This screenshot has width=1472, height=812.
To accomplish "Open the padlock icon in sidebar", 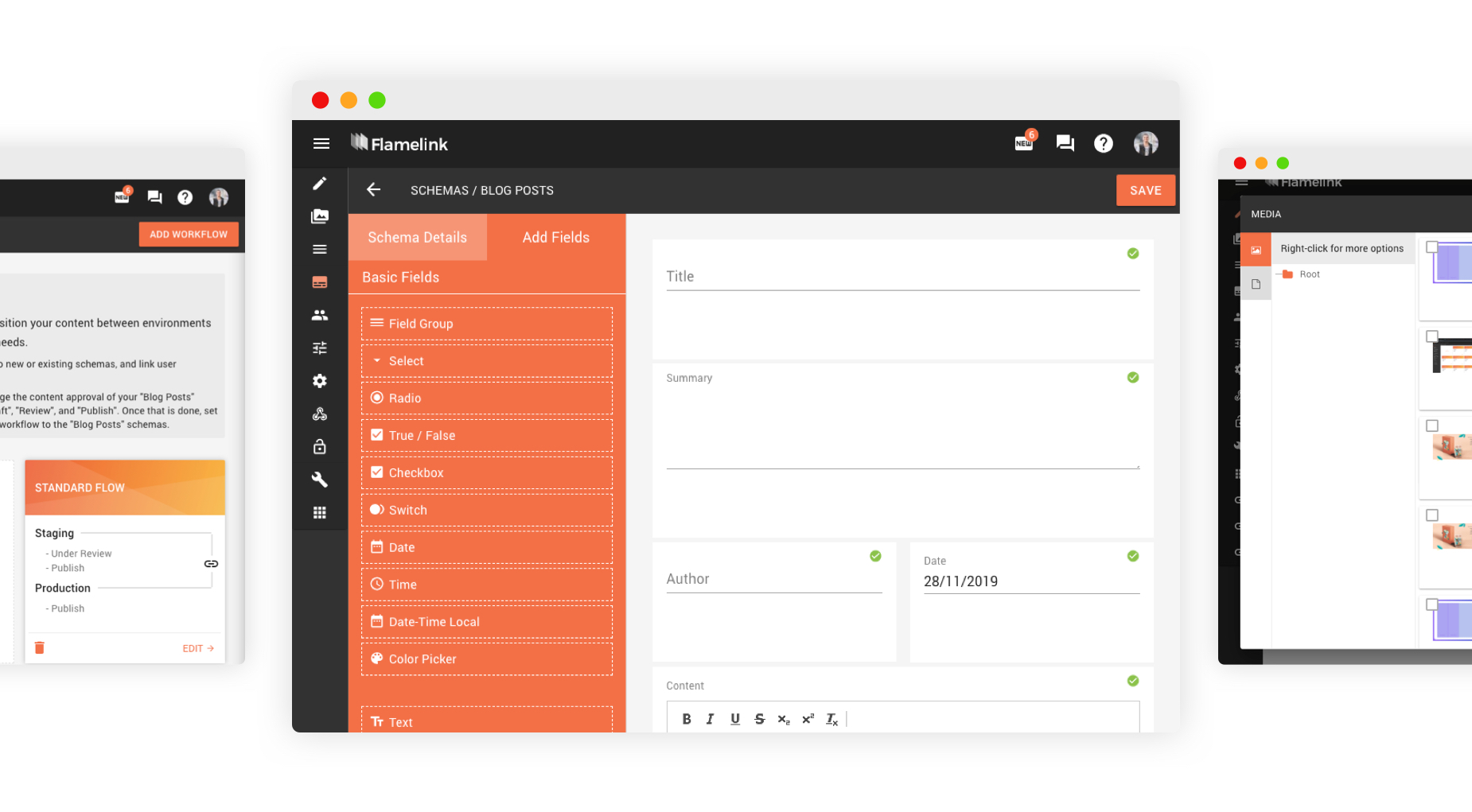I will (x=320, y=447).
